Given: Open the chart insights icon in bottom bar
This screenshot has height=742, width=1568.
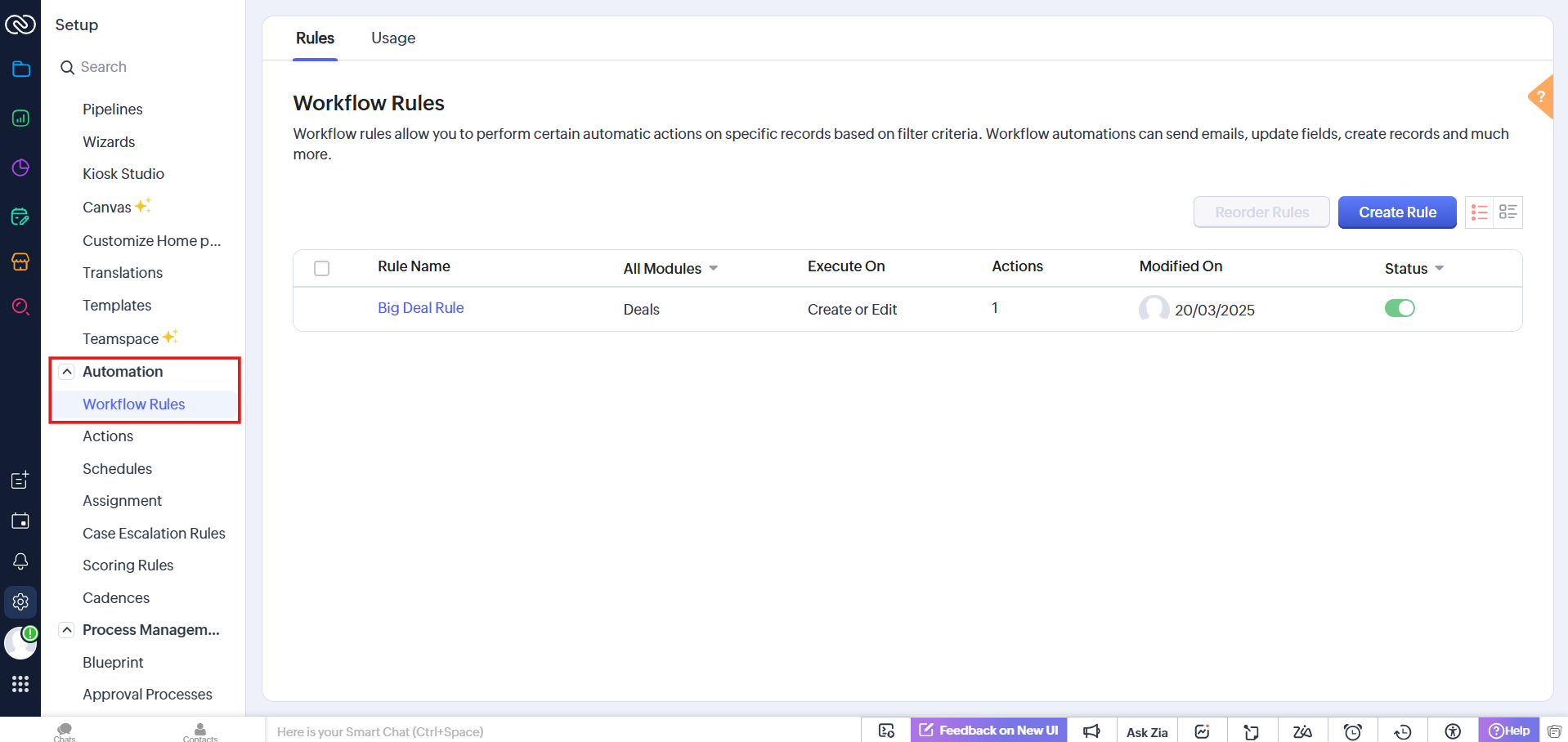Looking at the screenshot, I should click(x=1202, y=731).
